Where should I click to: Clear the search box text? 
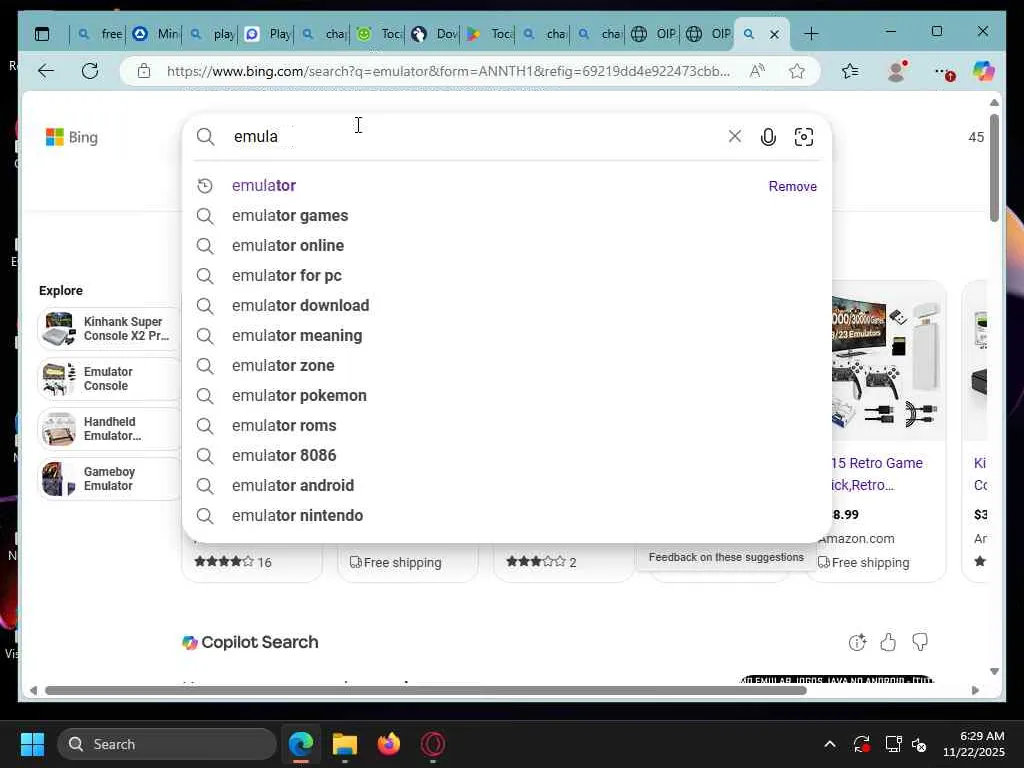735,136
